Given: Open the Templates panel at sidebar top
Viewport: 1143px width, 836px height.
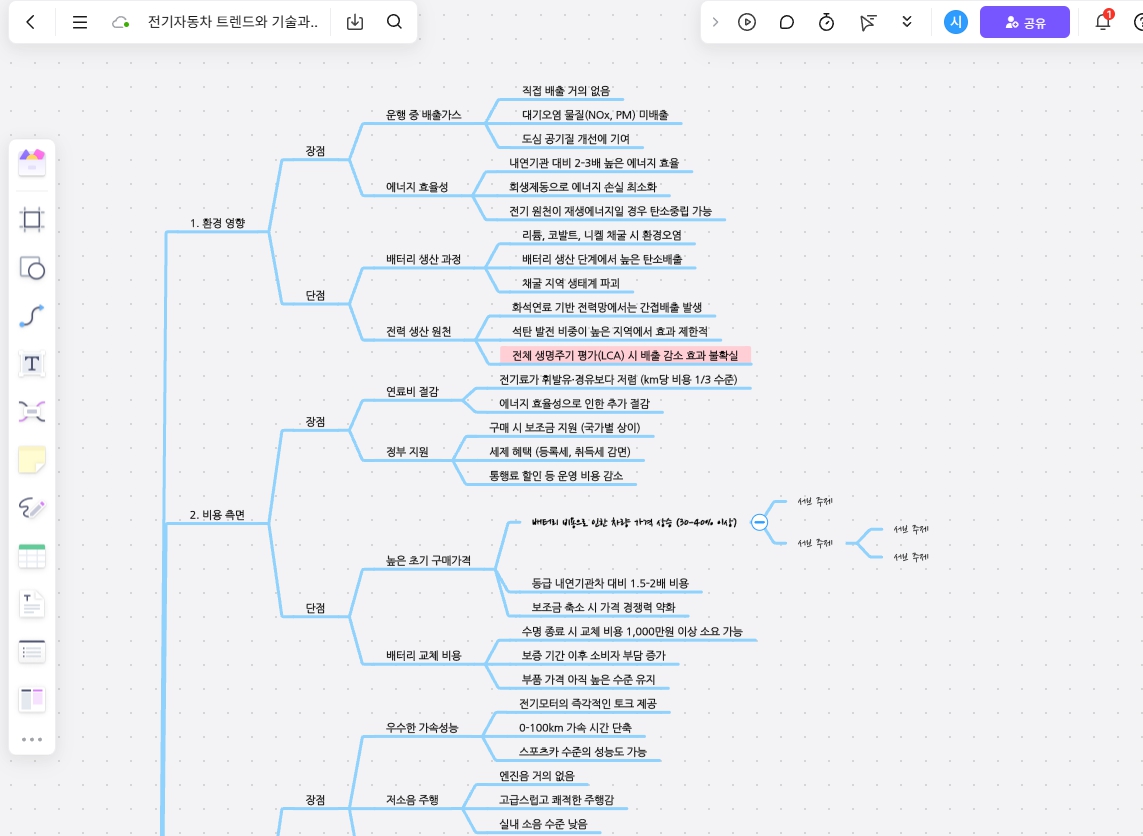Looking at the screenshot, I should pyautogui.click(x=32, y=163).
